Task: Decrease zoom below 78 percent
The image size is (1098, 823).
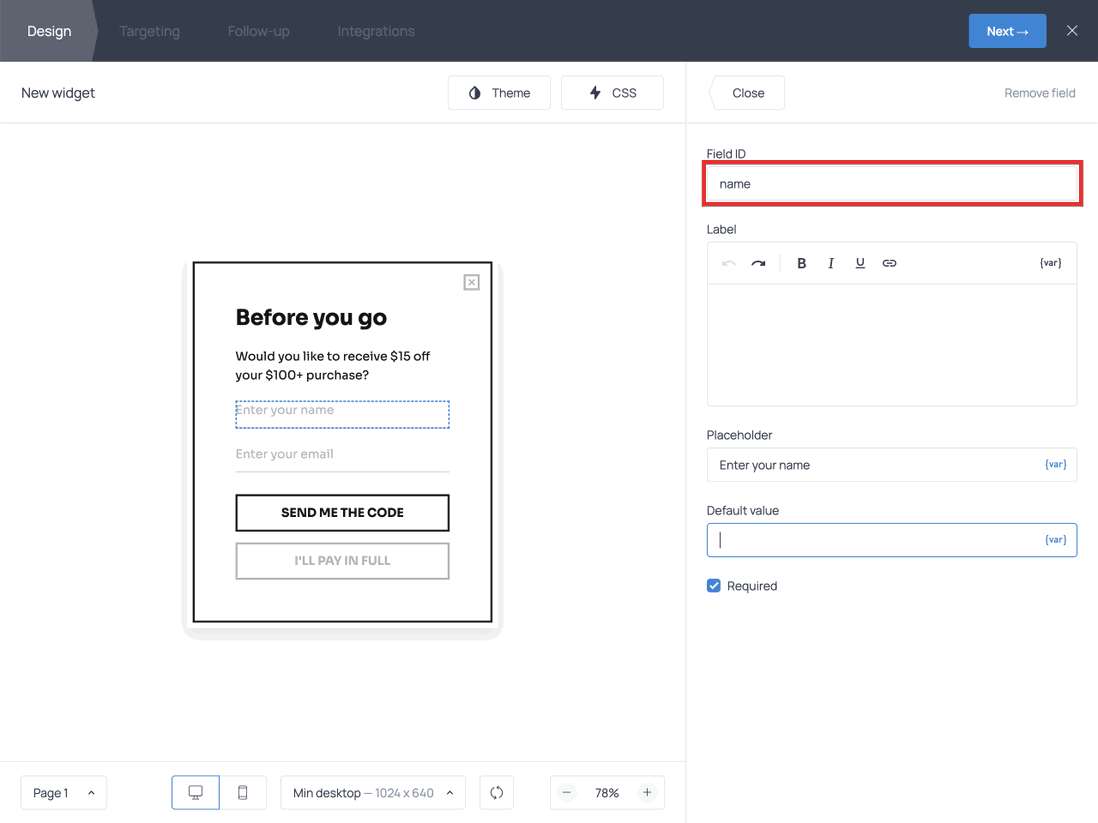Action: pyautogui.click(x=566, y=792)
